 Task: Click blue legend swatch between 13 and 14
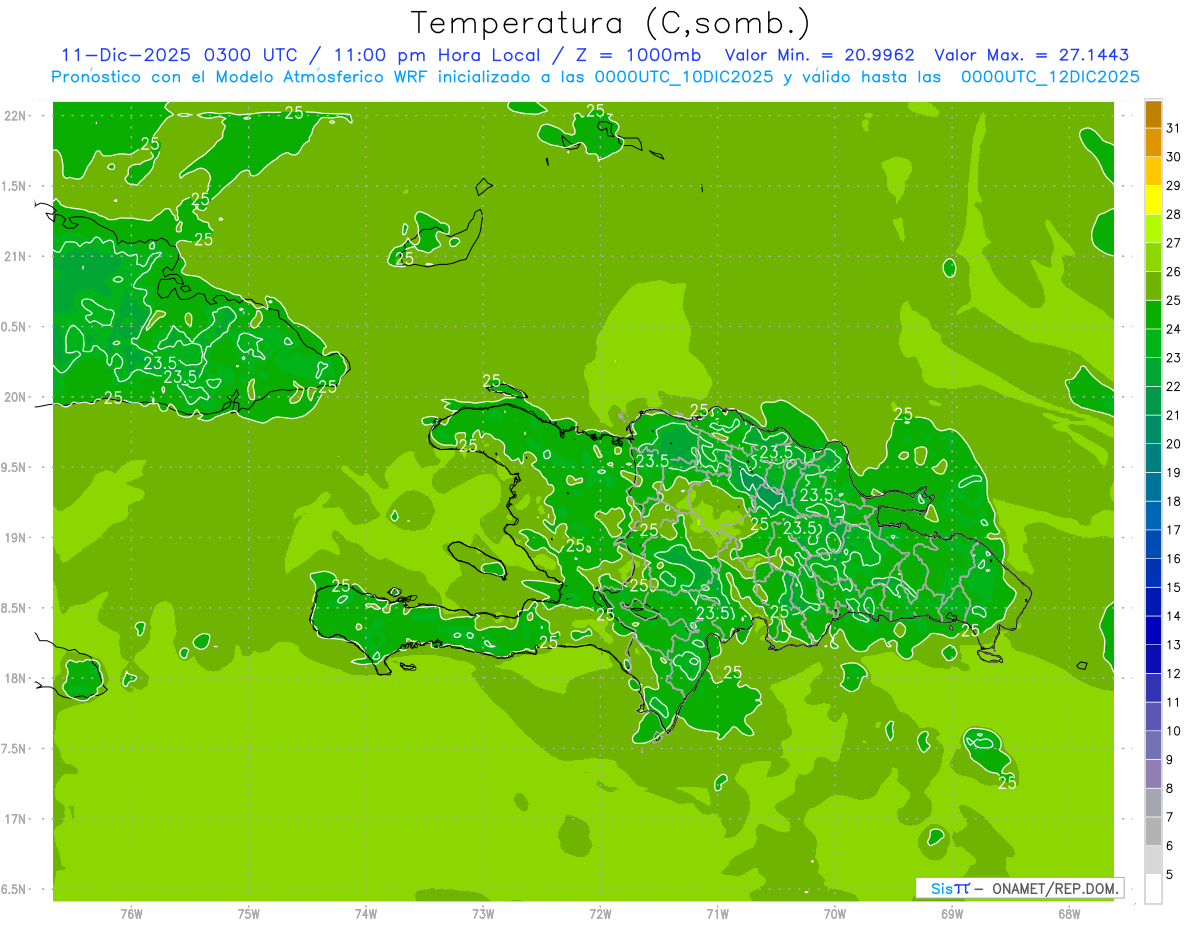pyautogui.click(x=1153, y=631)
